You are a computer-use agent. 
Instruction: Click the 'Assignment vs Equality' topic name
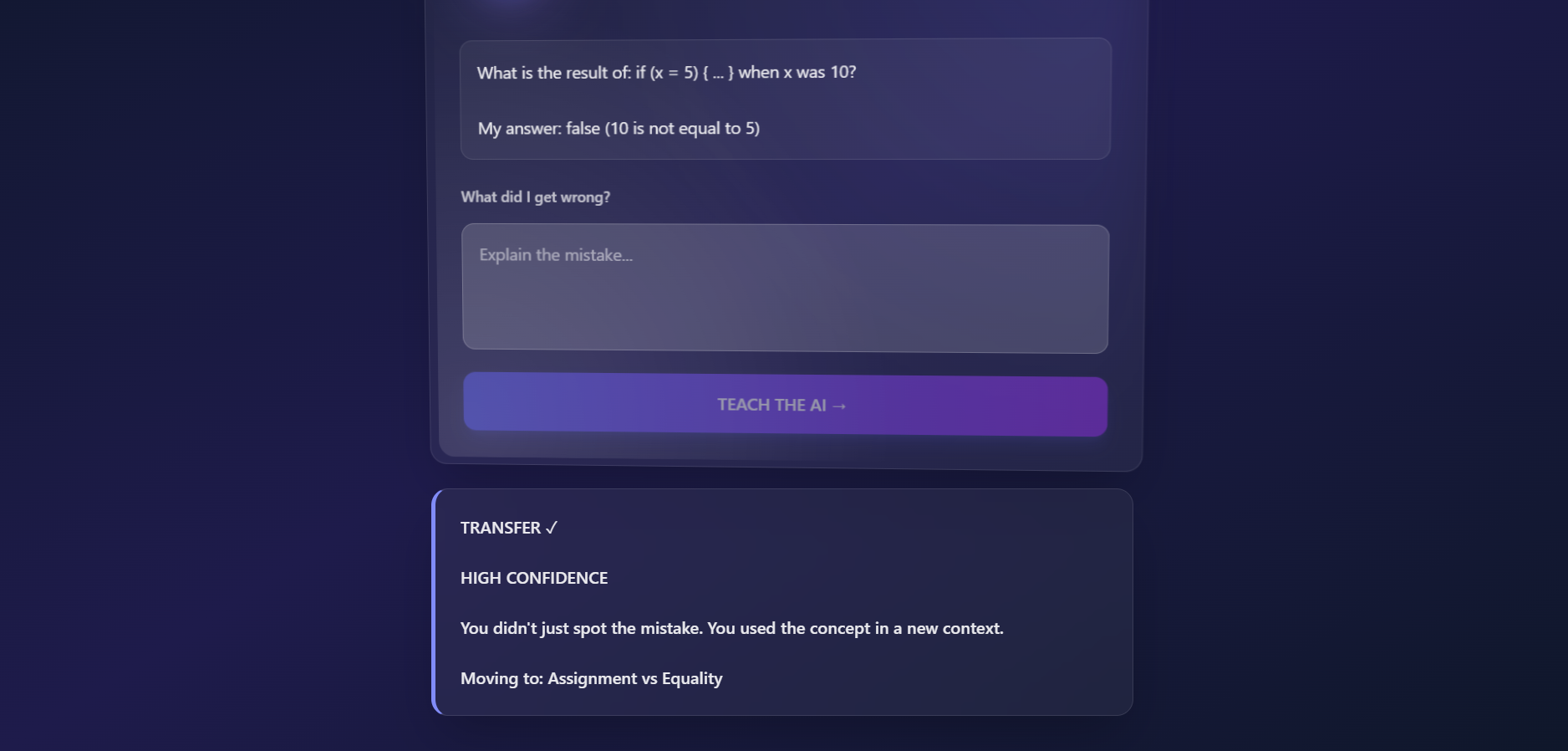tap(635, 678)
